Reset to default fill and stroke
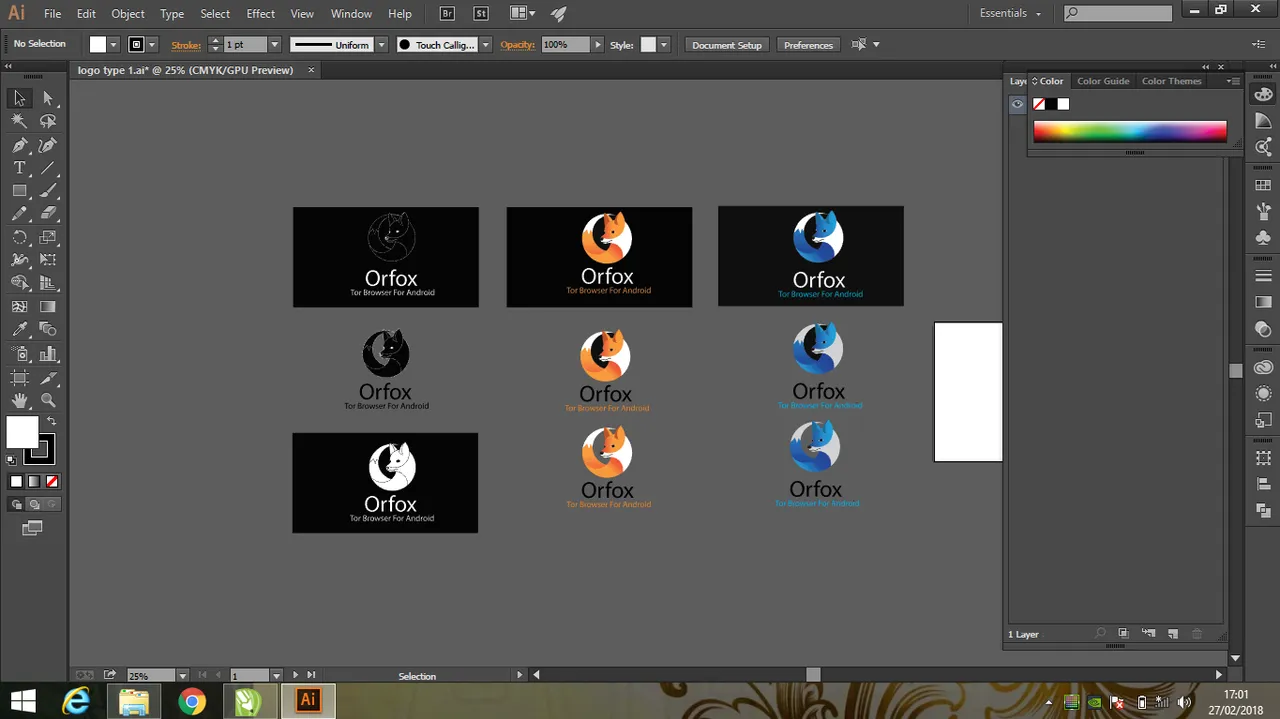The width and height of the screenshot is (1280, 719). (12, 460)
